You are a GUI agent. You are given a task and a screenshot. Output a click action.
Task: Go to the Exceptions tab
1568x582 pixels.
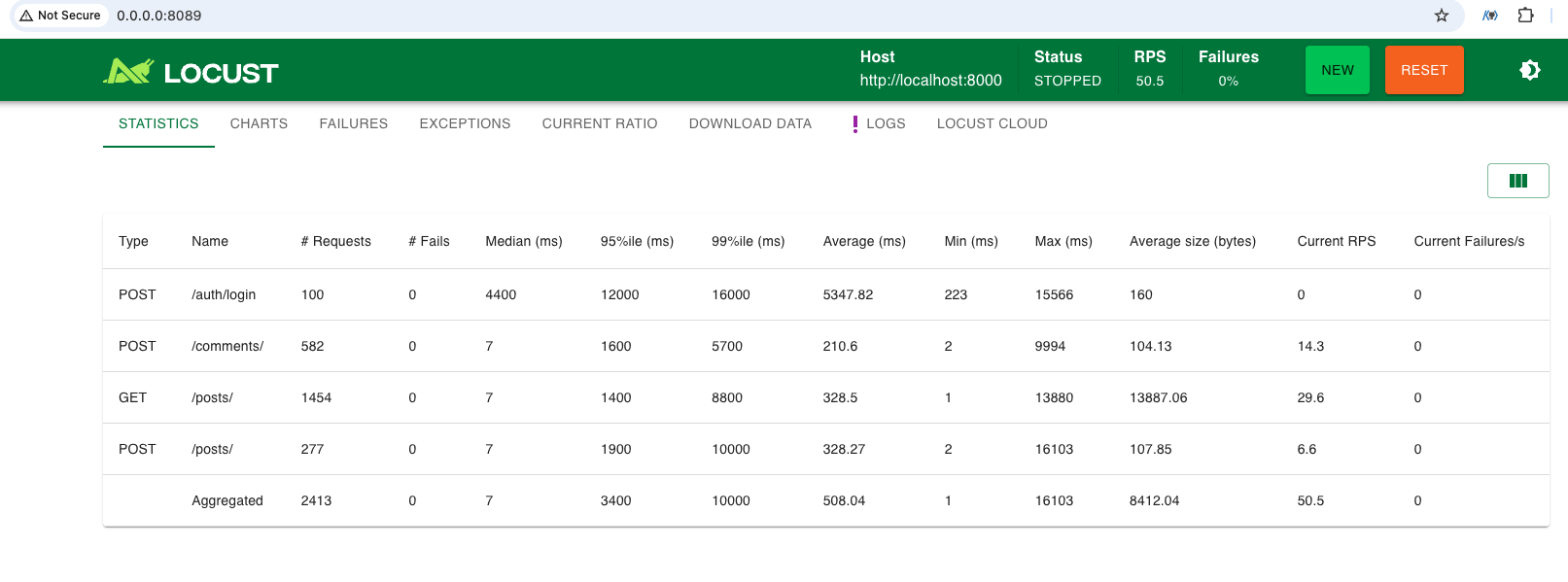tap(465, 123)
